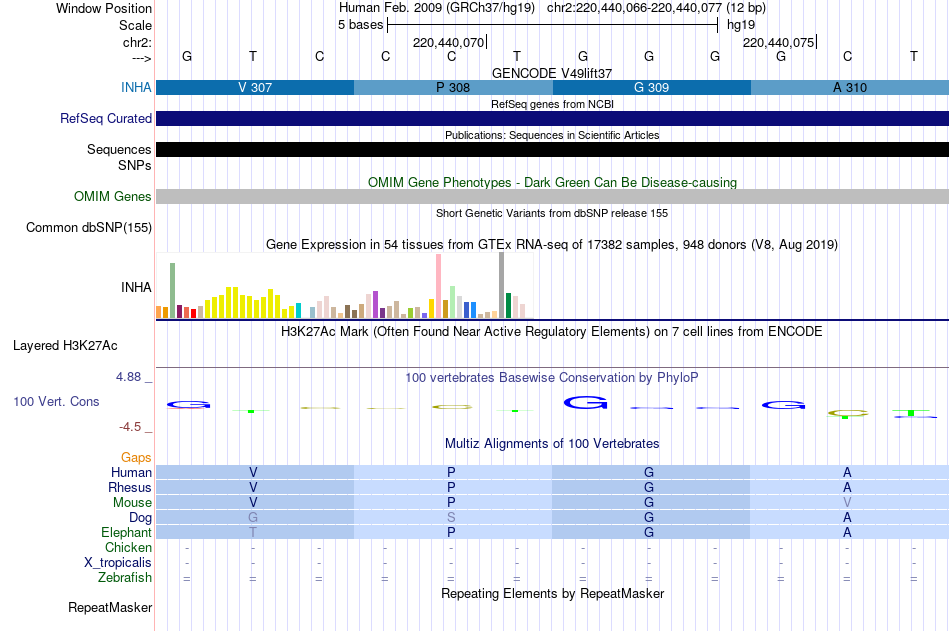
Task: Click the GENCODE V49lift37 track title
Action: [x=552, y=73]
